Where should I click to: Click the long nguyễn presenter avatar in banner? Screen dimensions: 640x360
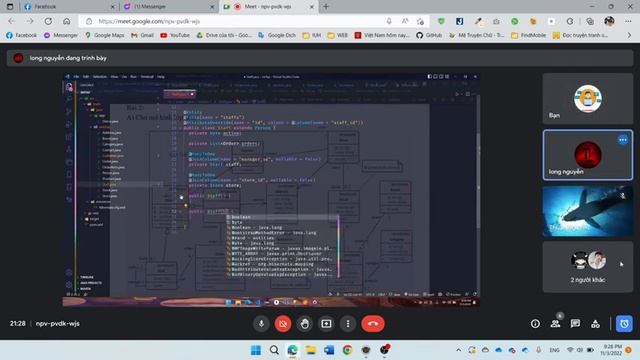coord(18,58)
